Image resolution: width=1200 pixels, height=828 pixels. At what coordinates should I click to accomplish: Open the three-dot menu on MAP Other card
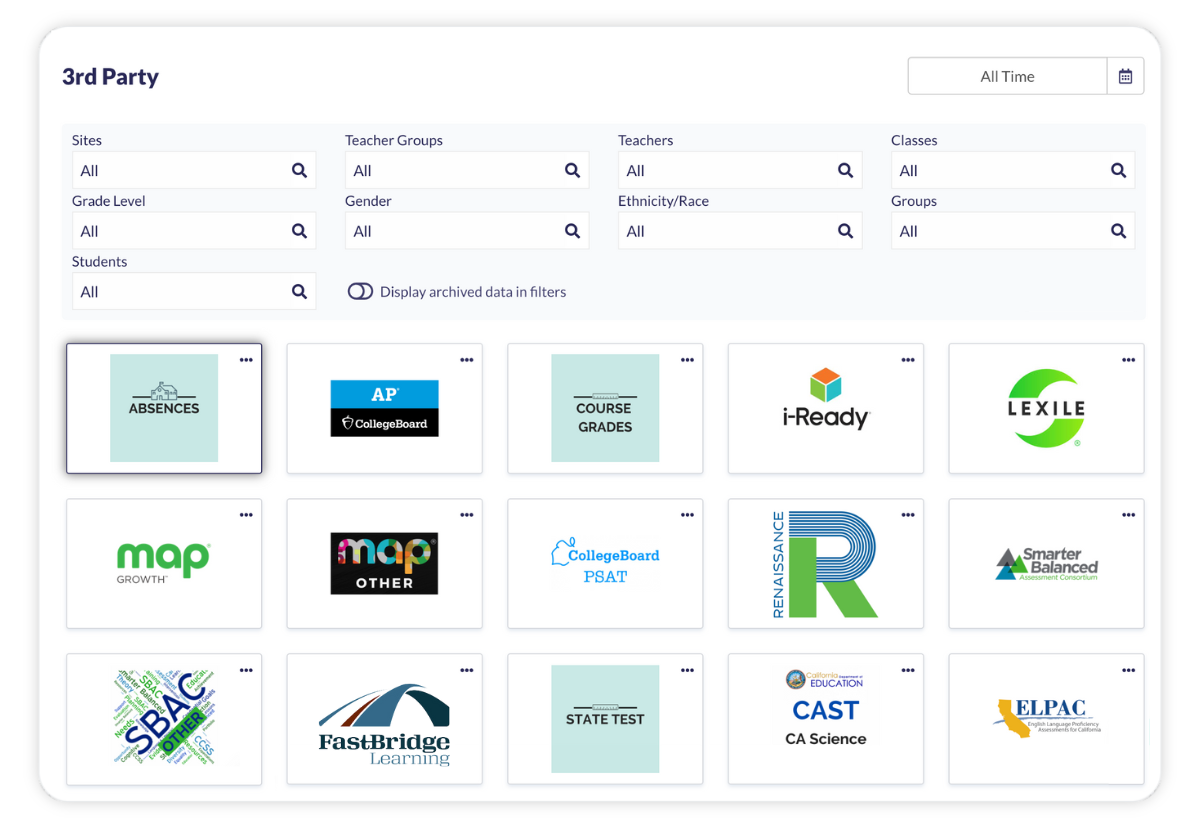pyautogui.click(x=467, y=515)
